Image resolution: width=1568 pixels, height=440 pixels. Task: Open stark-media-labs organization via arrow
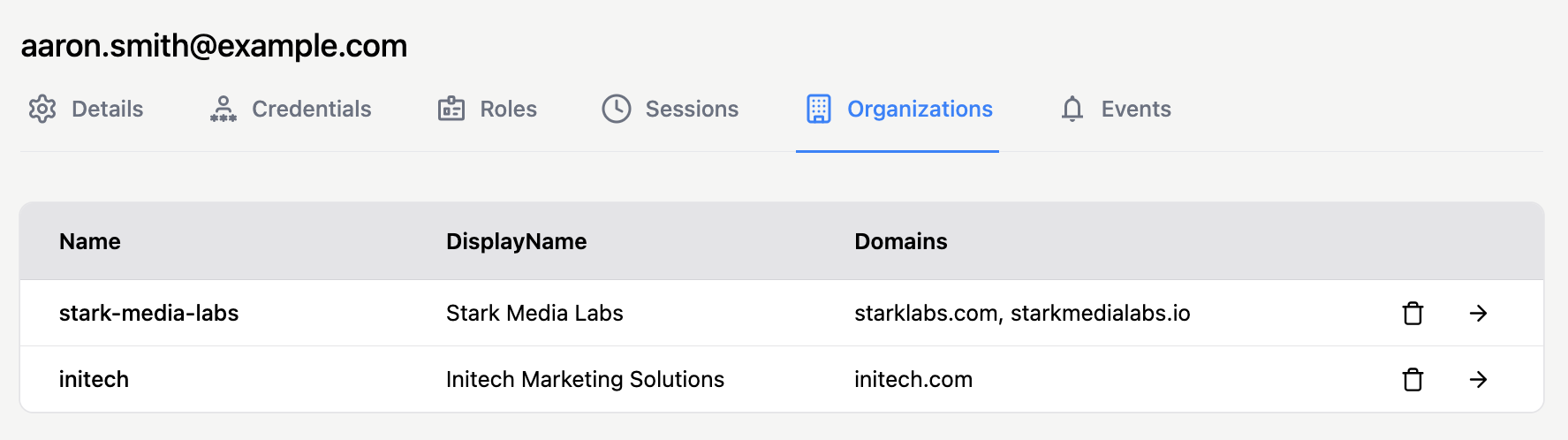1478,314
